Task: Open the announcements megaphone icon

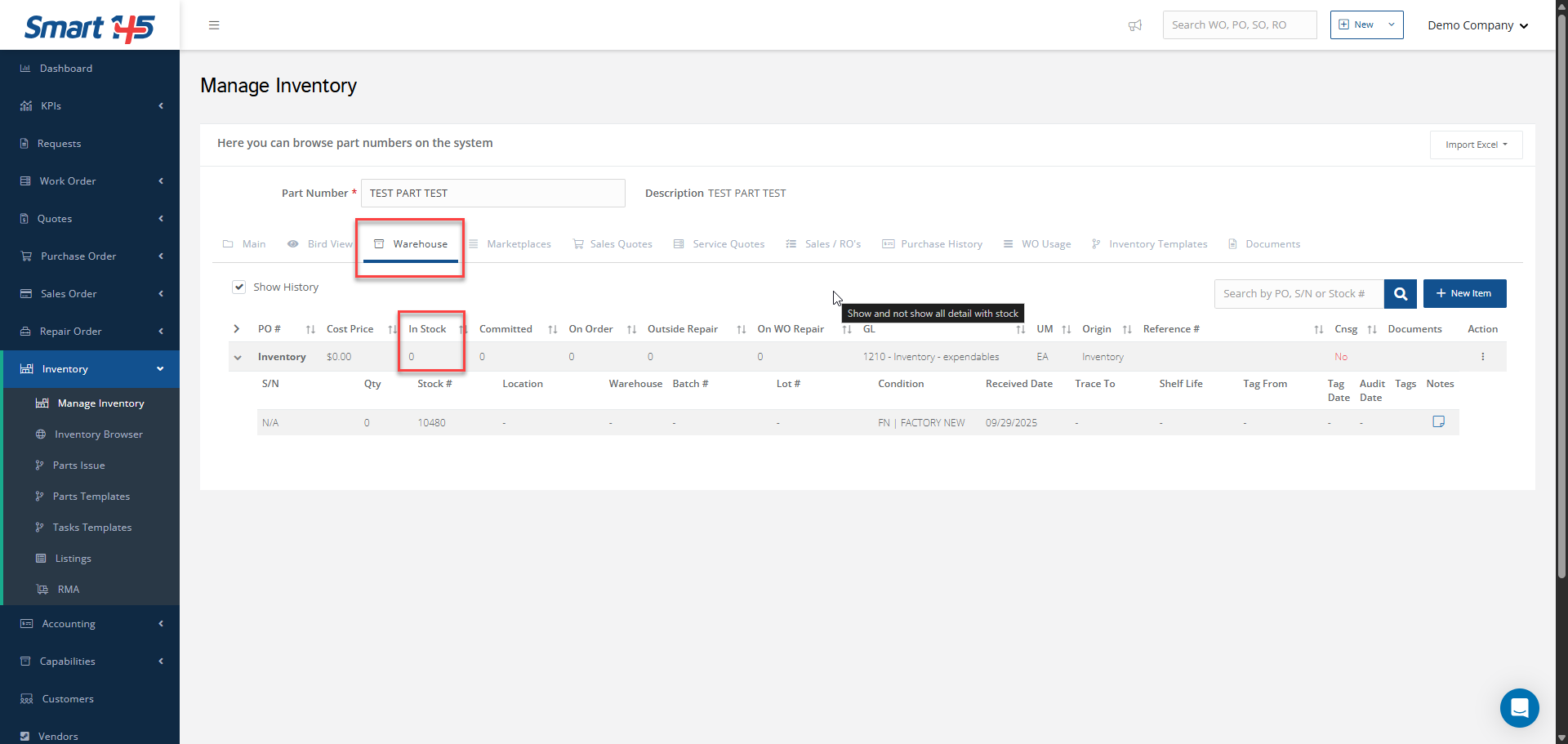Action: point(1134,25)
